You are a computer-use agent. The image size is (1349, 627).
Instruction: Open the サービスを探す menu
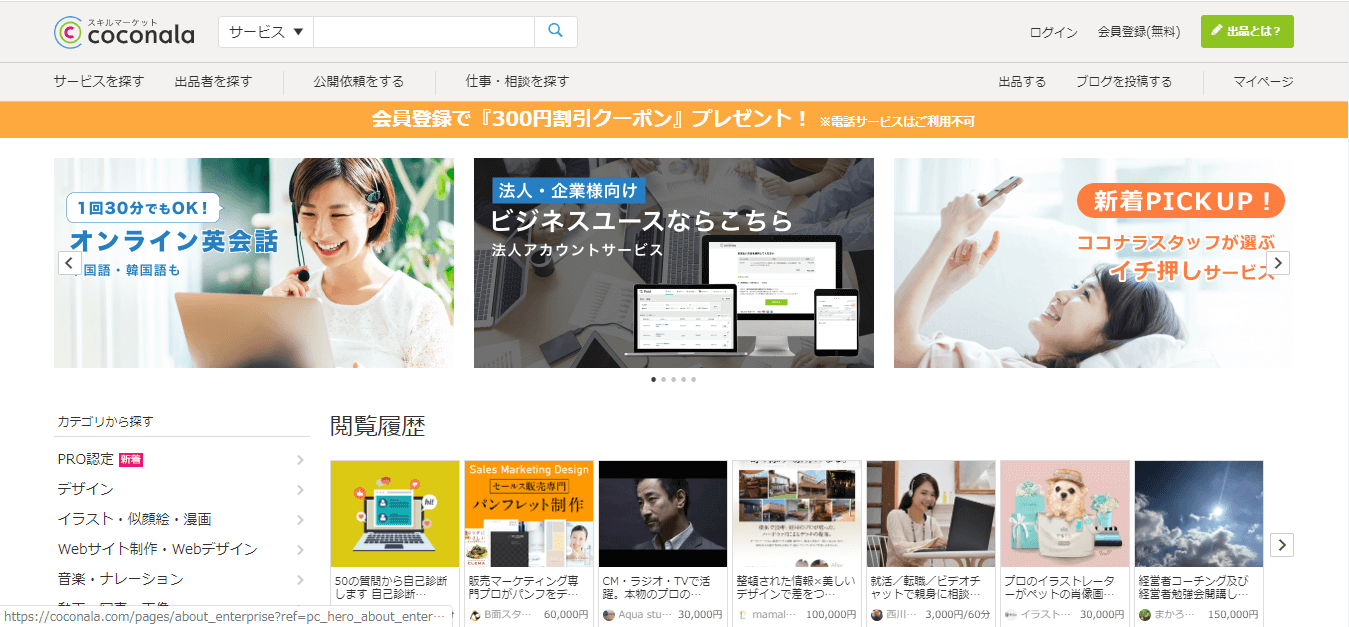pos(99,82)
